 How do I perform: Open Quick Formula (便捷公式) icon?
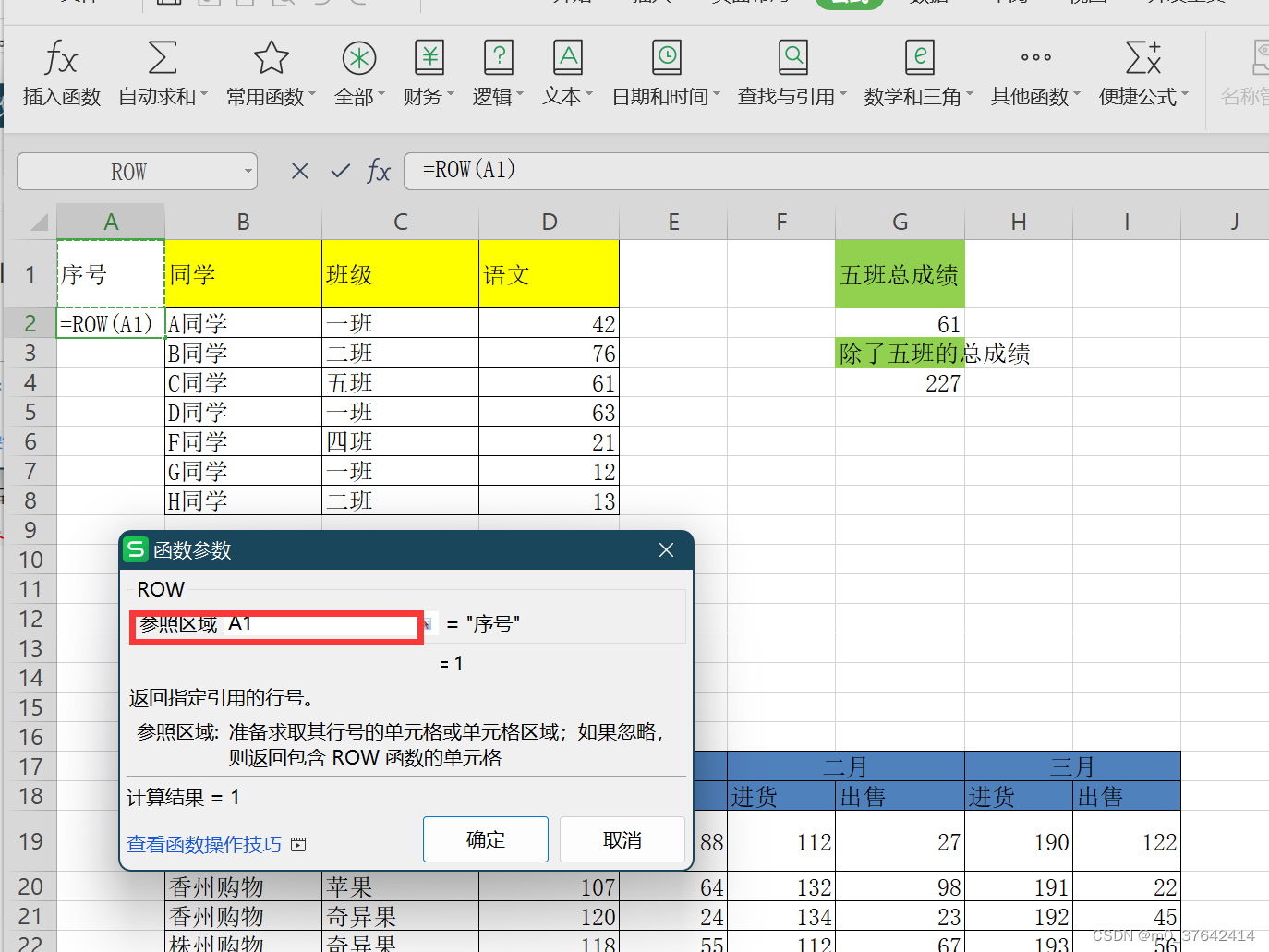tap(1143, 57)
